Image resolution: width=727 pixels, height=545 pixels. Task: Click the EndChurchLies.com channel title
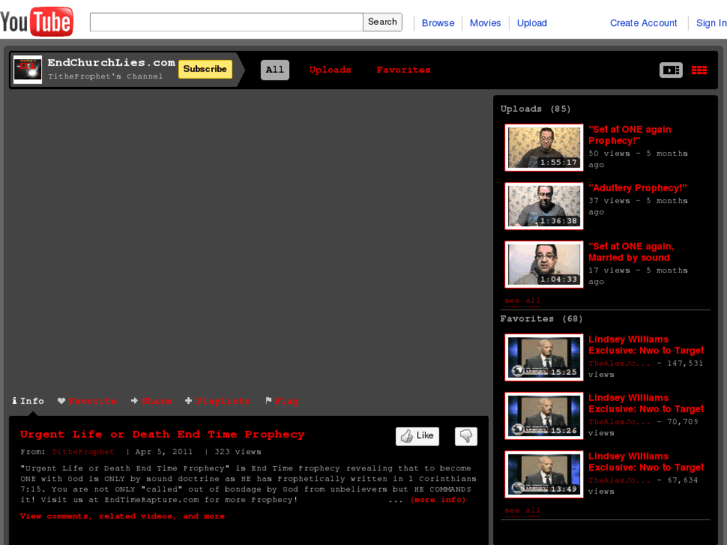coord(111,62)
